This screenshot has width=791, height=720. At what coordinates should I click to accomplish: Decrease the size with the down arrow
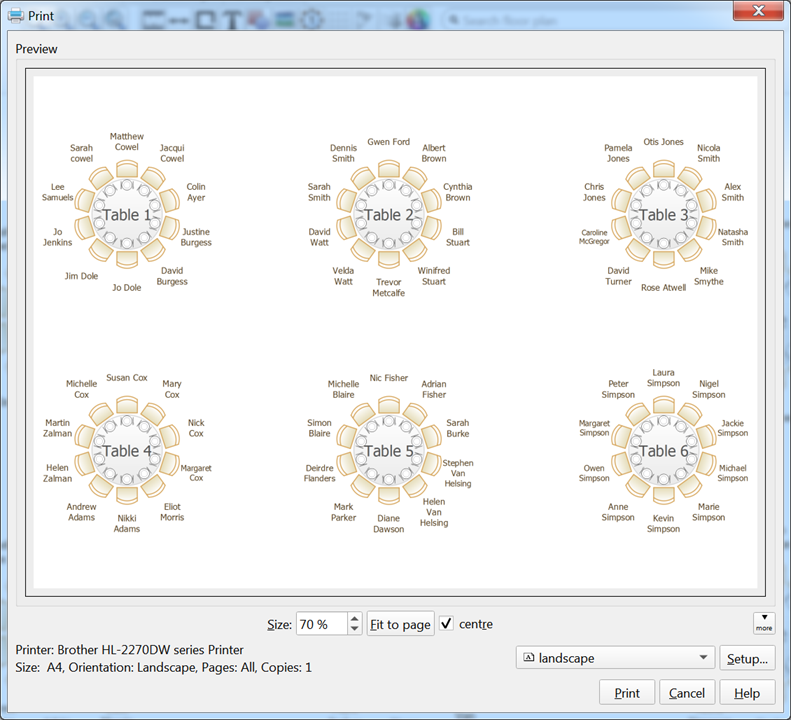point(354,630)
